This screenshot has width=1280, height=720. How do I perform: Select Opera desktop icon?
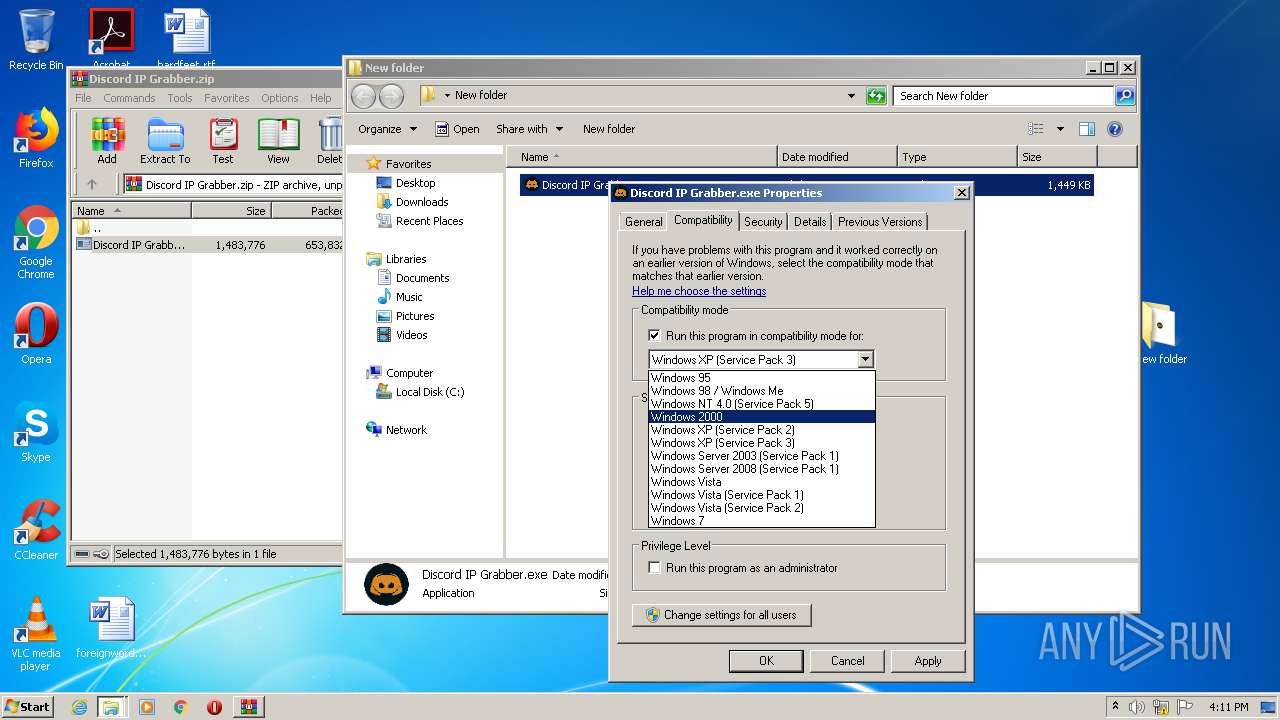tap(36, 335)
